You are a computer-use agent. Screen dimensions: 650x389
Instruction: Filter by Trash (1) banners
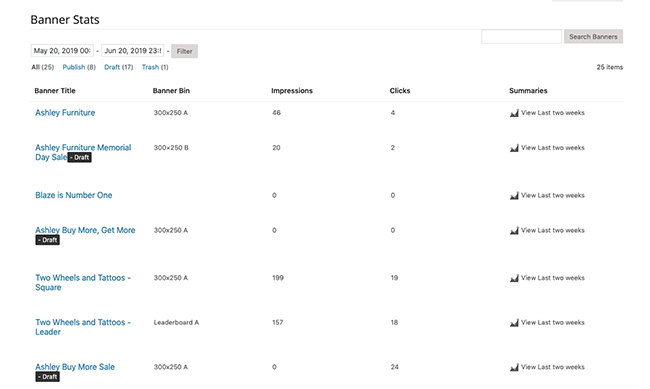155,67
